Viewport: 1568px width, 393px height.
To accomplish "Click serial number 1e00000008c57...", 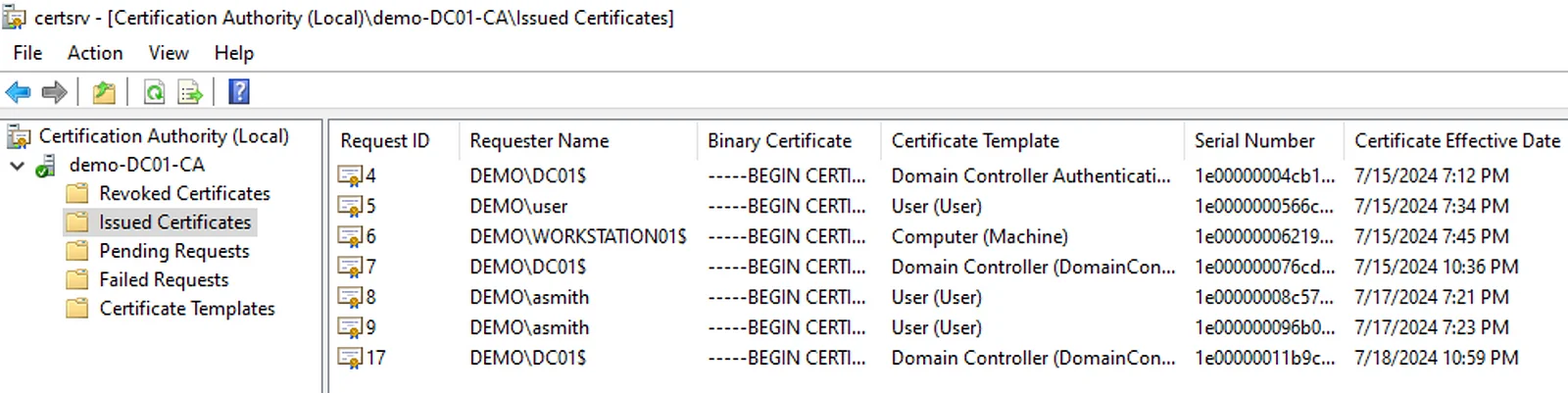I will [1264, 298].
